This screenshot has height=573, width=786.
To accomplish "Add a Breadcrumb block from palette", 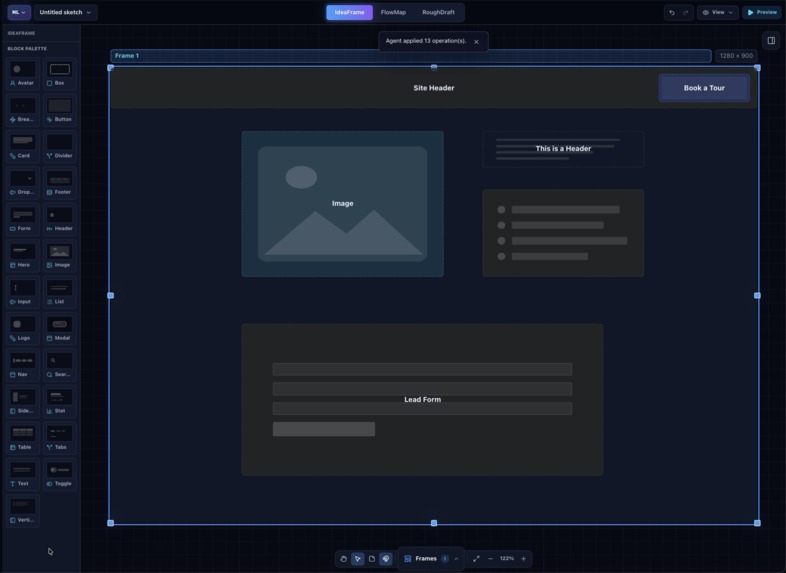I will (23, 110).
